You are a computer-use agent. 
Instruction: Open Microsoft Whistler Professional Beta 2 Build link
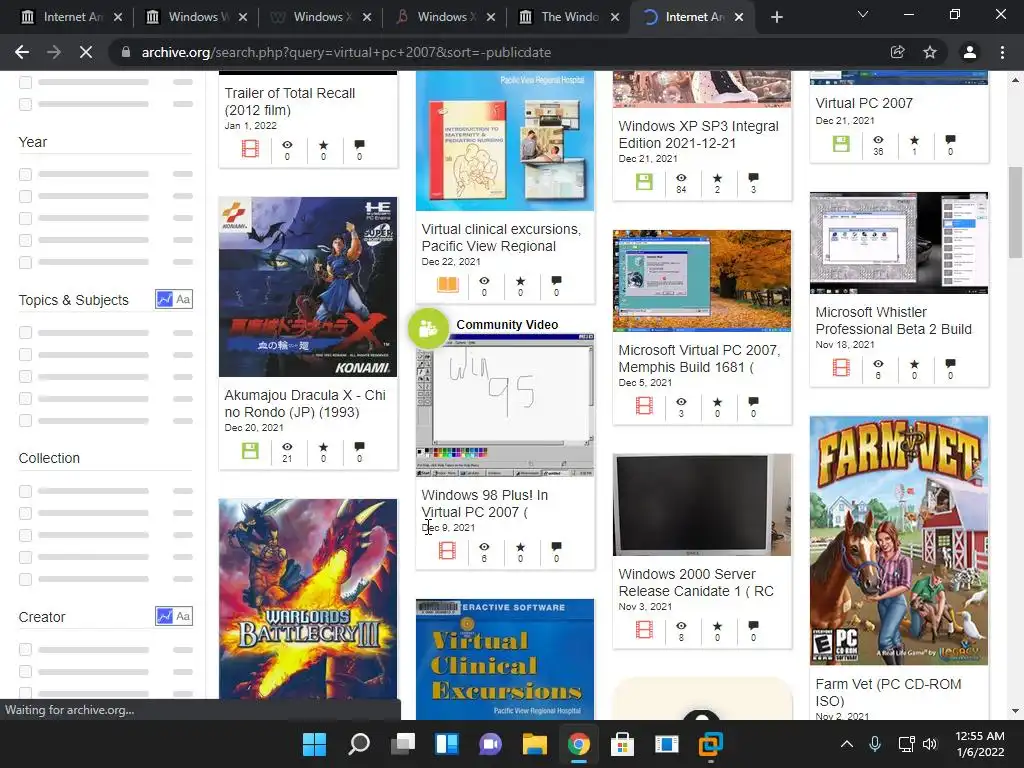[893, 321]
